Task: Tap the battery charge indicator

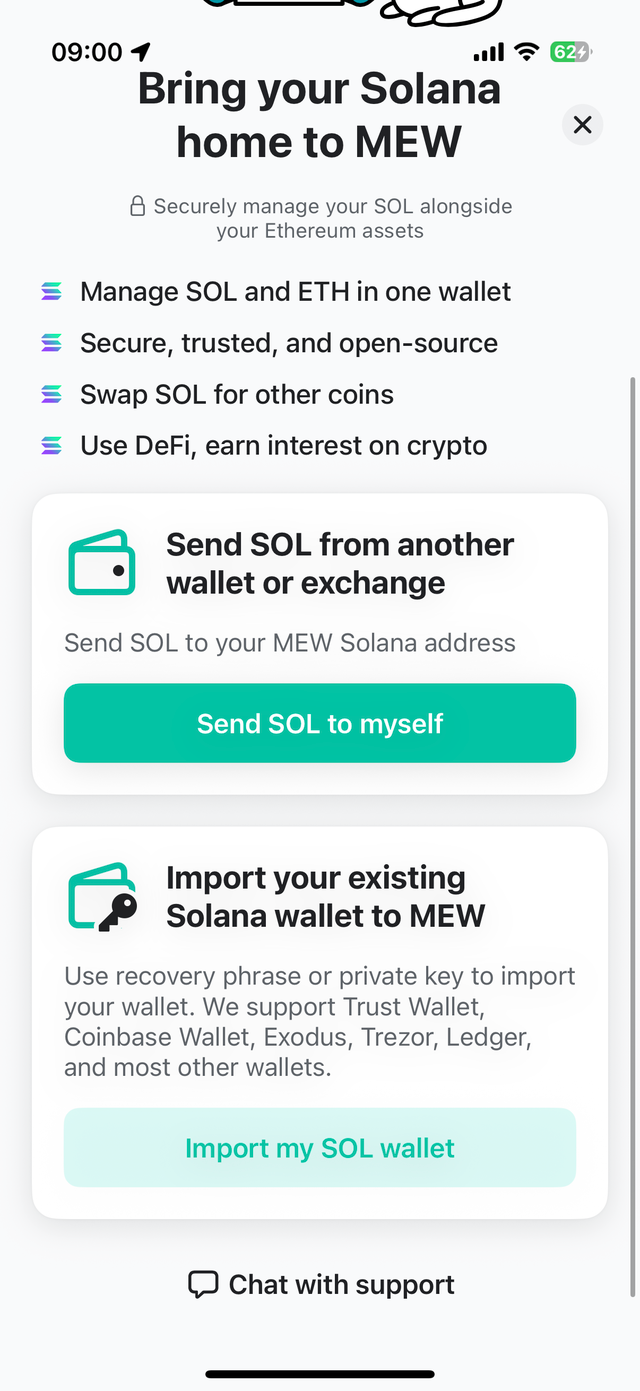Action: (570, 51)
